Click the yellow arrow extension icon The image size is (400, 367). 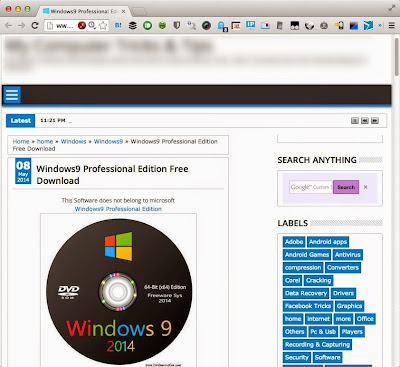(339, 25)
